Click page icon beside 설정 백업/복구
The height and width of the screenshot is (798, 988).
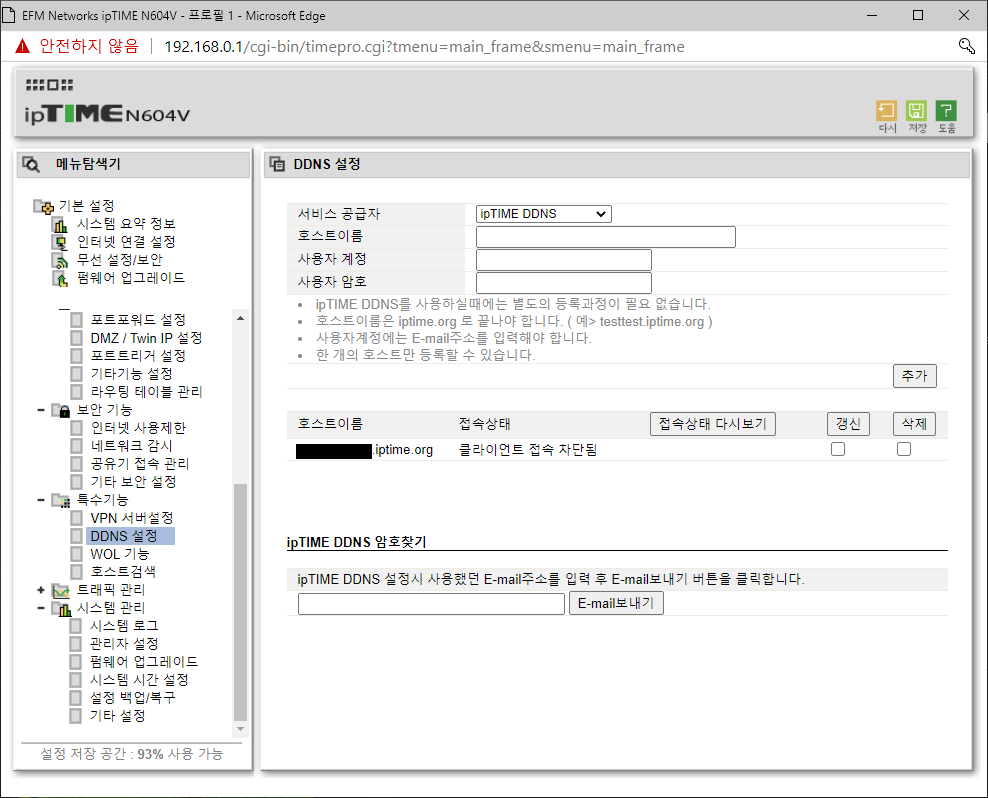(76, 698)
